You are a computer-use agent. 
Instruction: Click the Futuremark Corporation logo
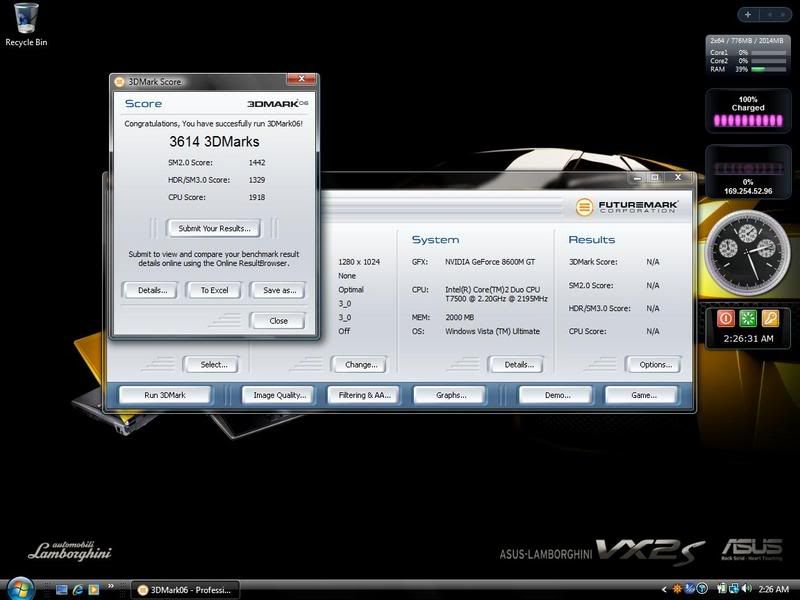[x=627, y=207]
